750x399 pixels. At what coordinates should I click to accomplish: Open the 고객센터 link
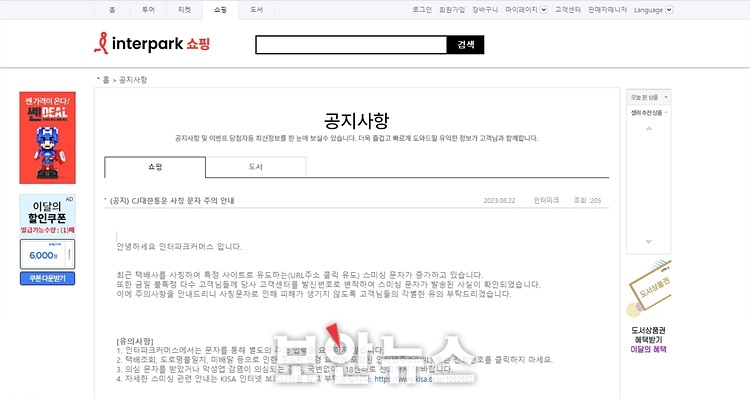(568, 10)
